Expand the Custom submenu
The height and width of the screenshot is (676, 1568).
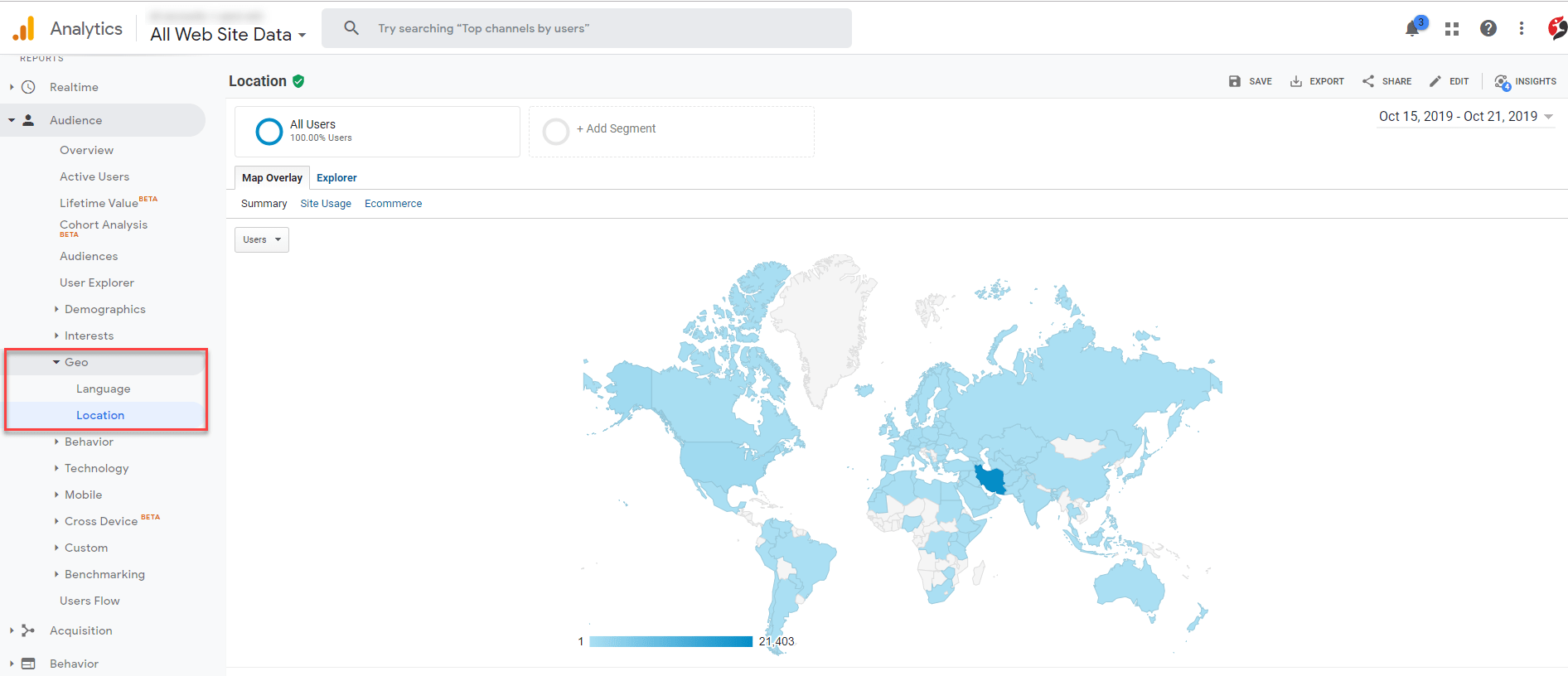click(x=56, y=548)
